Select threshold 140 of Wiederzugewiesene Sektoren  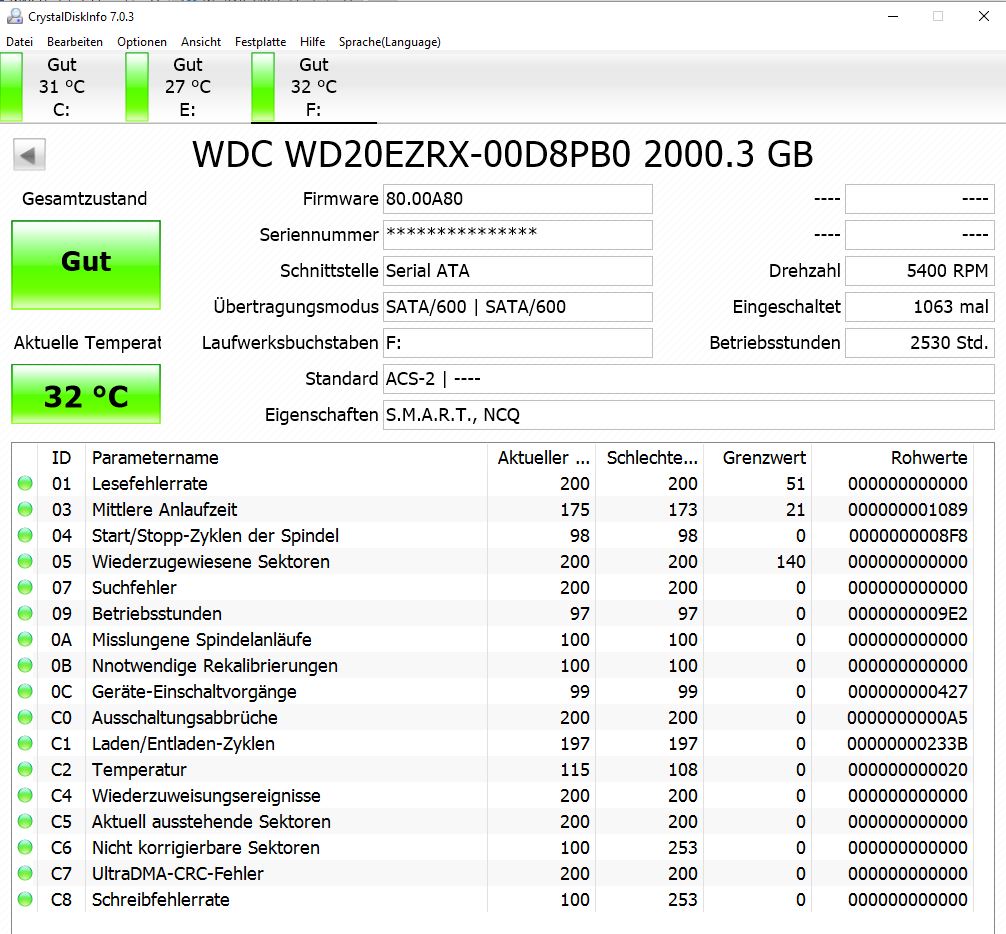pos(790,561)
